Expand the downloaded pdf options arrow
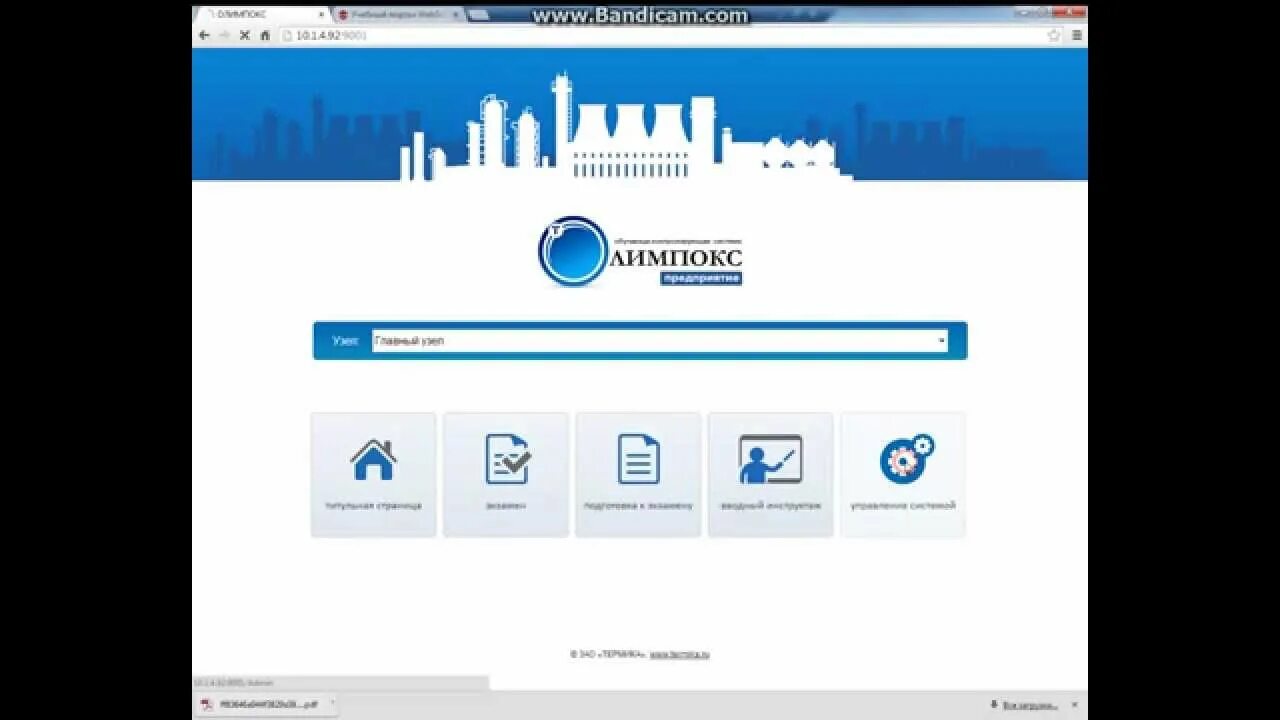Screen dimensions: 1280x720 [x=332, y=704]
